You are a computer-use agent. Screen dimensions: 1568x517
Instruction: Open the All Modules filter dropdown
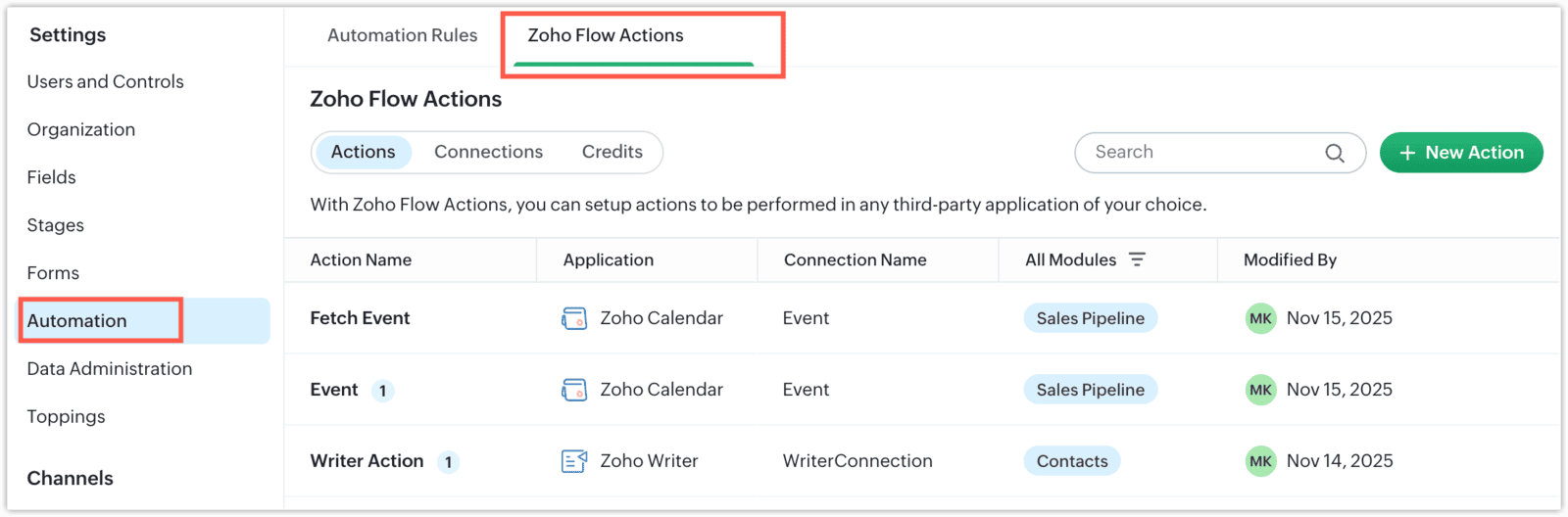point(1137,259)
